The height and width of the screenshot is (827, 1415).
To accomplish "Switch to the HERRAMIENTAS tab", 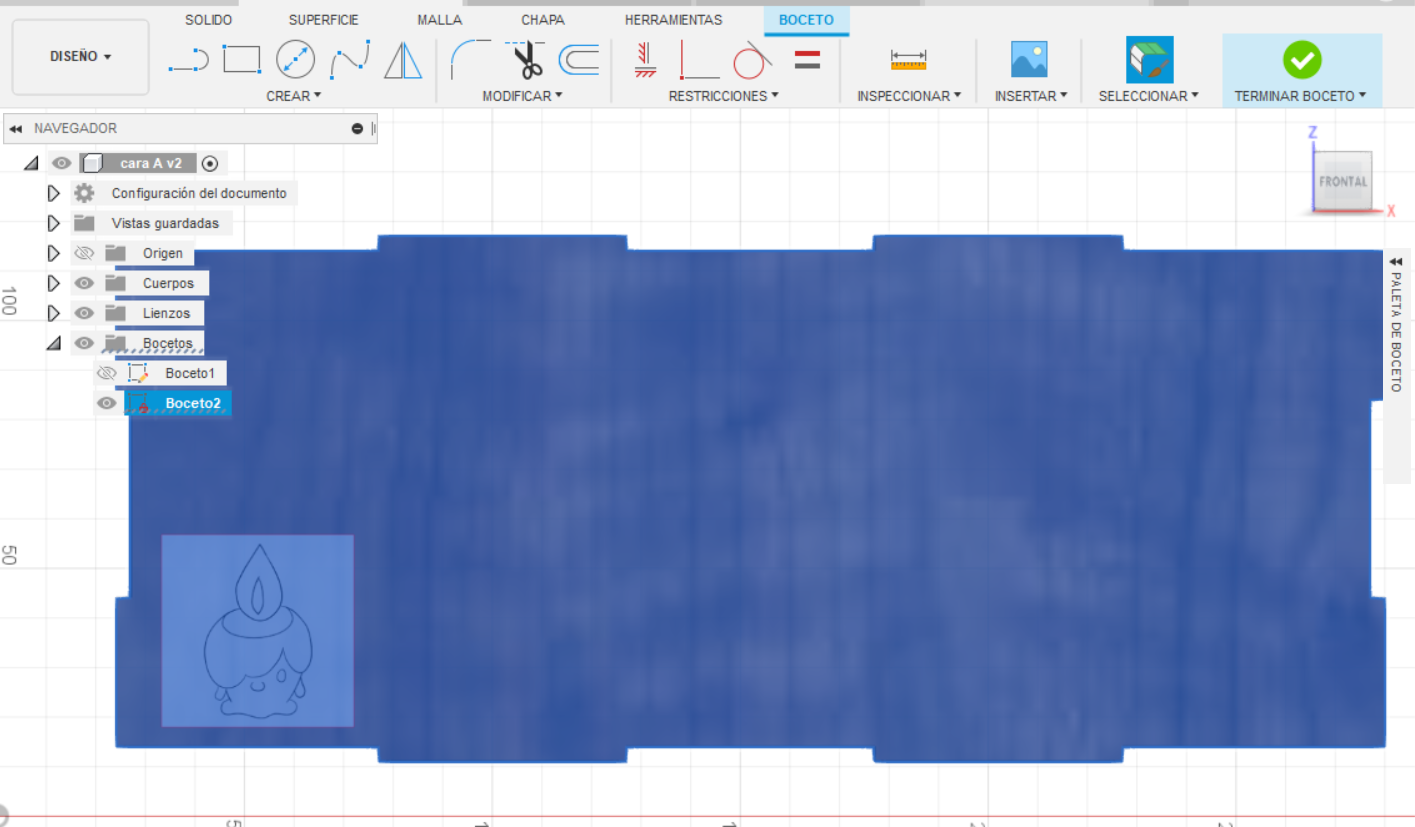I will click(x=674, y=20).
